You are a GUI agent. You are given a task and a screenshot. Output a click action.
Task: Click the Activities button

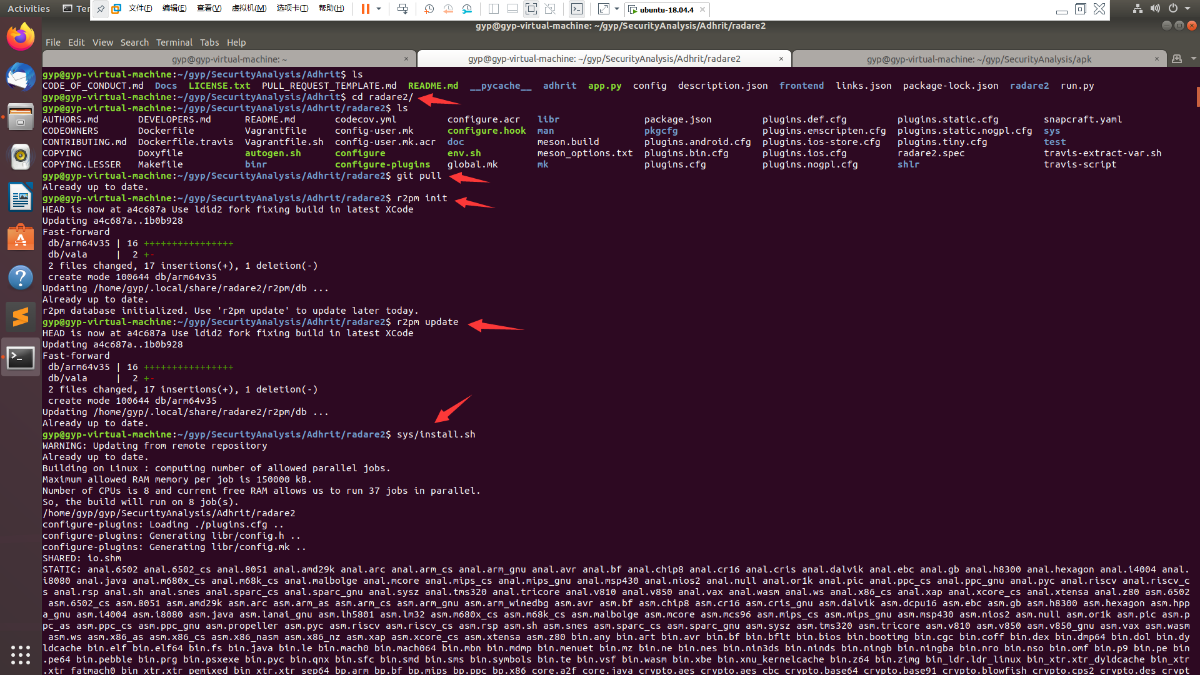pos(28,8)
